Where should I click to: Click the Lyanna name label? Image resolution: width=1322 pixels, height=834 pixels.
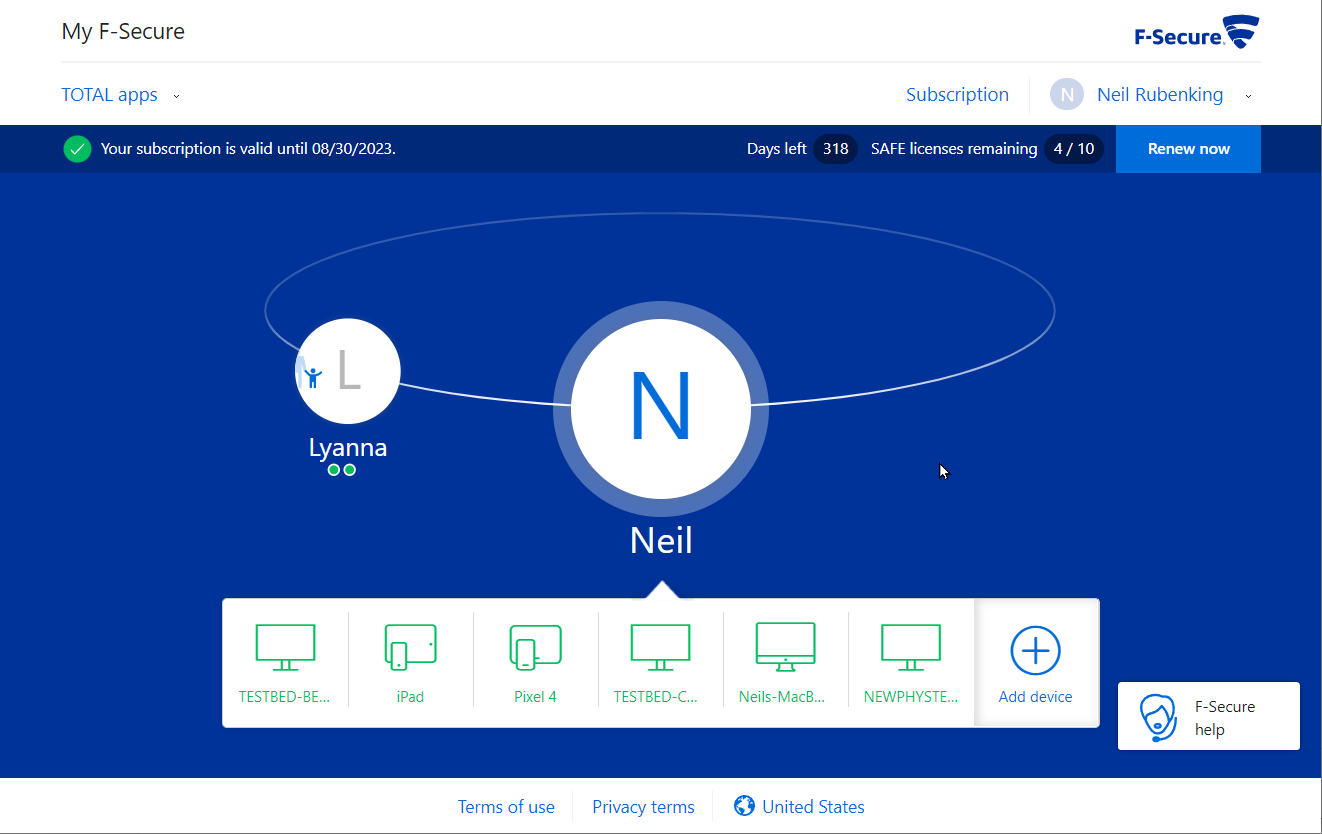pyautogui.click(x=348, y=447)
